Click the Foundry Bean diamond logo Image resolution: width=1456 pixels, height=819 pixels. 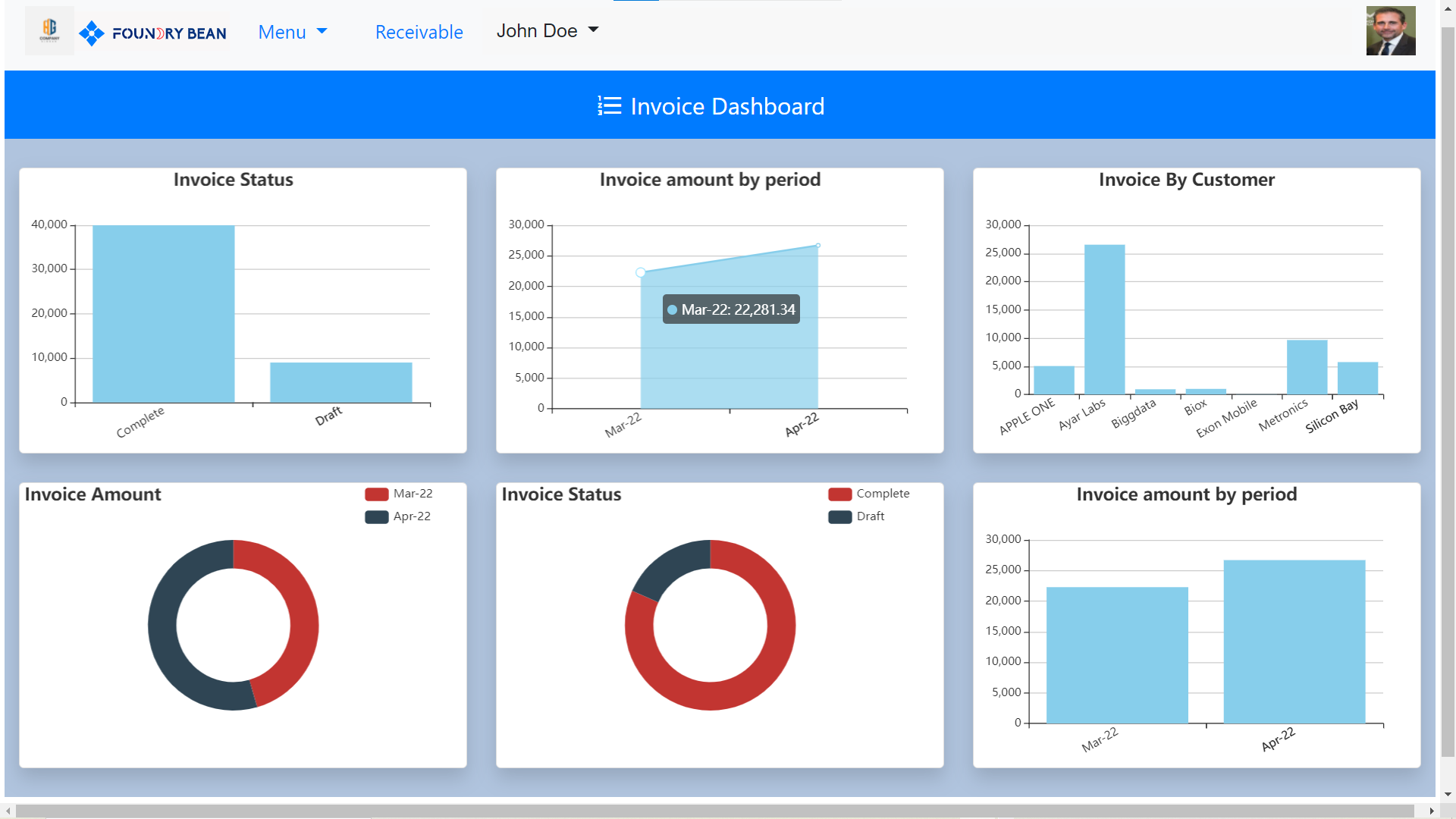(93, 32)
